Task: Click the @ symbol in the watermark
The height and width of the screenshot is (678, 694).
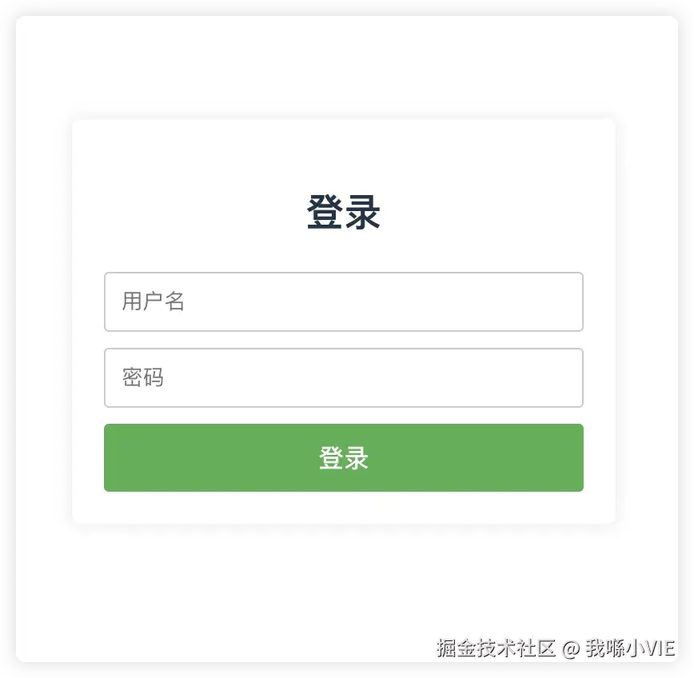Action: point(571,649)
